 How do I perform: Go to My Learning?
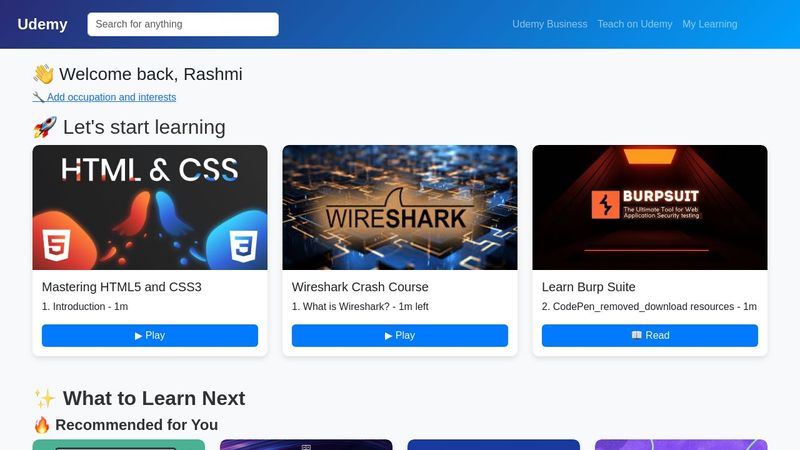pyautogui.click(x=710, y=24)
